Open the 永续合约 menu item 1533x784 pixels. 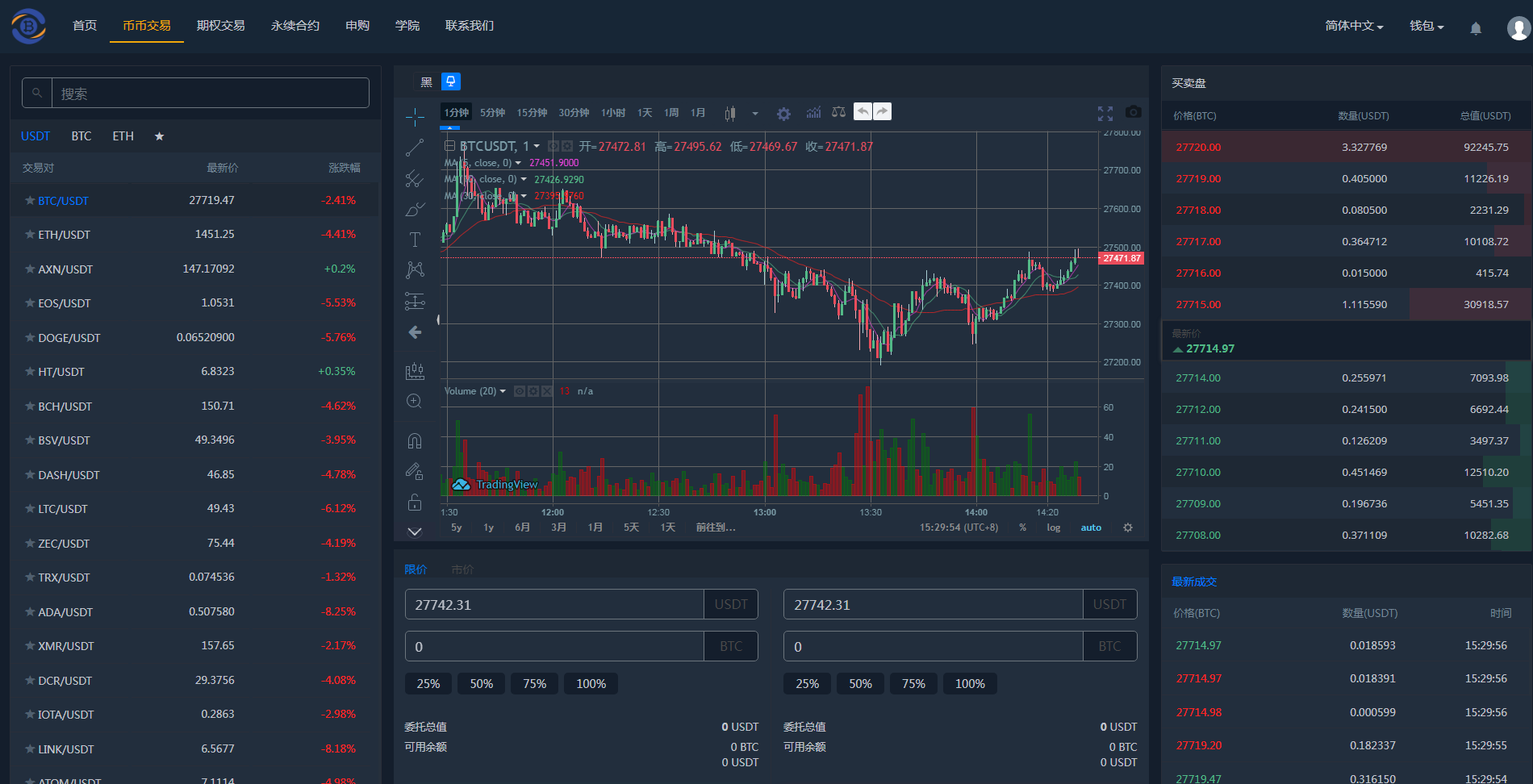click(x=295, y=26)
